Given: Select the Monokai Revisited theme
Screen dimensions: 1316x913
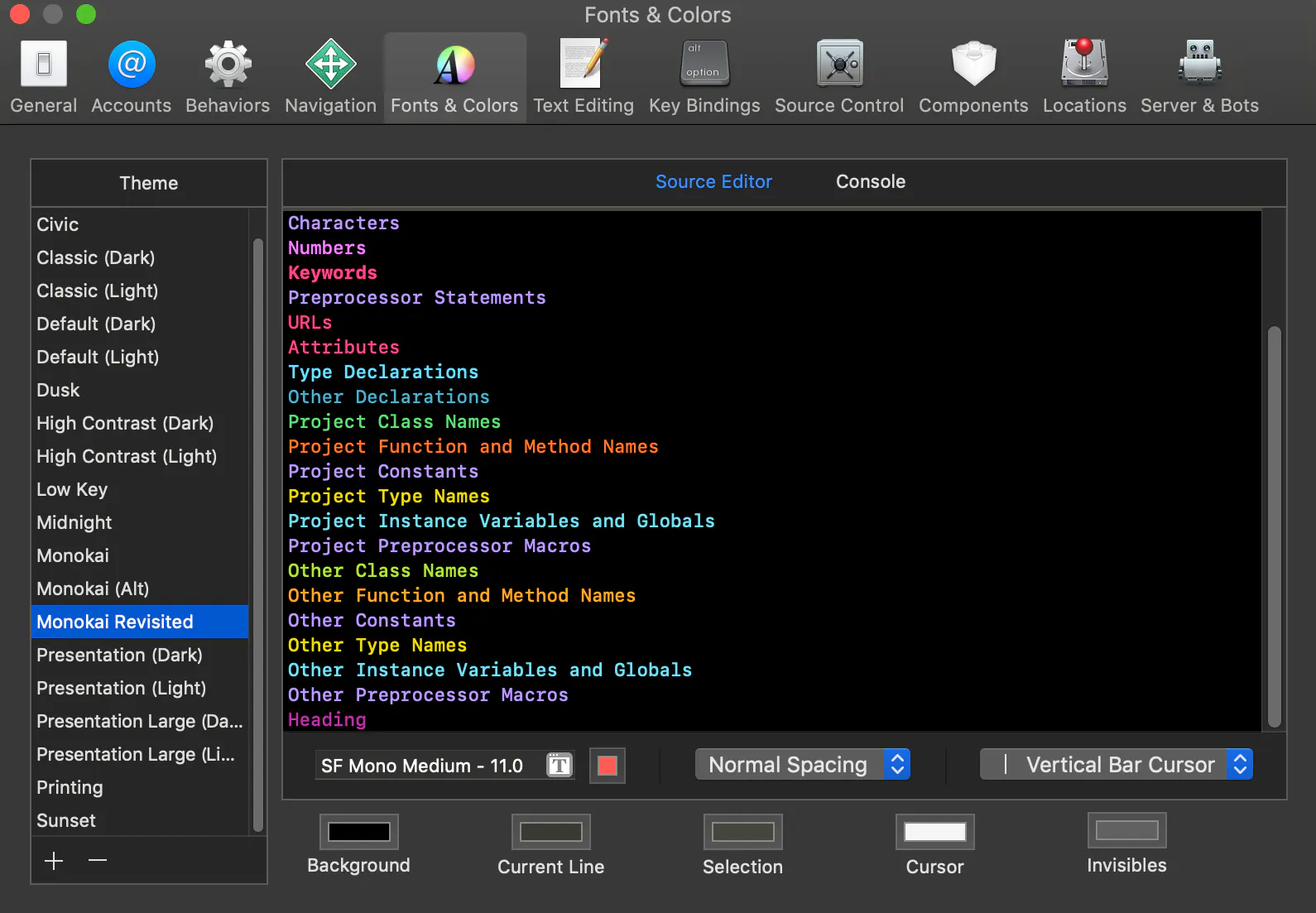Looking at the screenshot, I should (140, 622).
